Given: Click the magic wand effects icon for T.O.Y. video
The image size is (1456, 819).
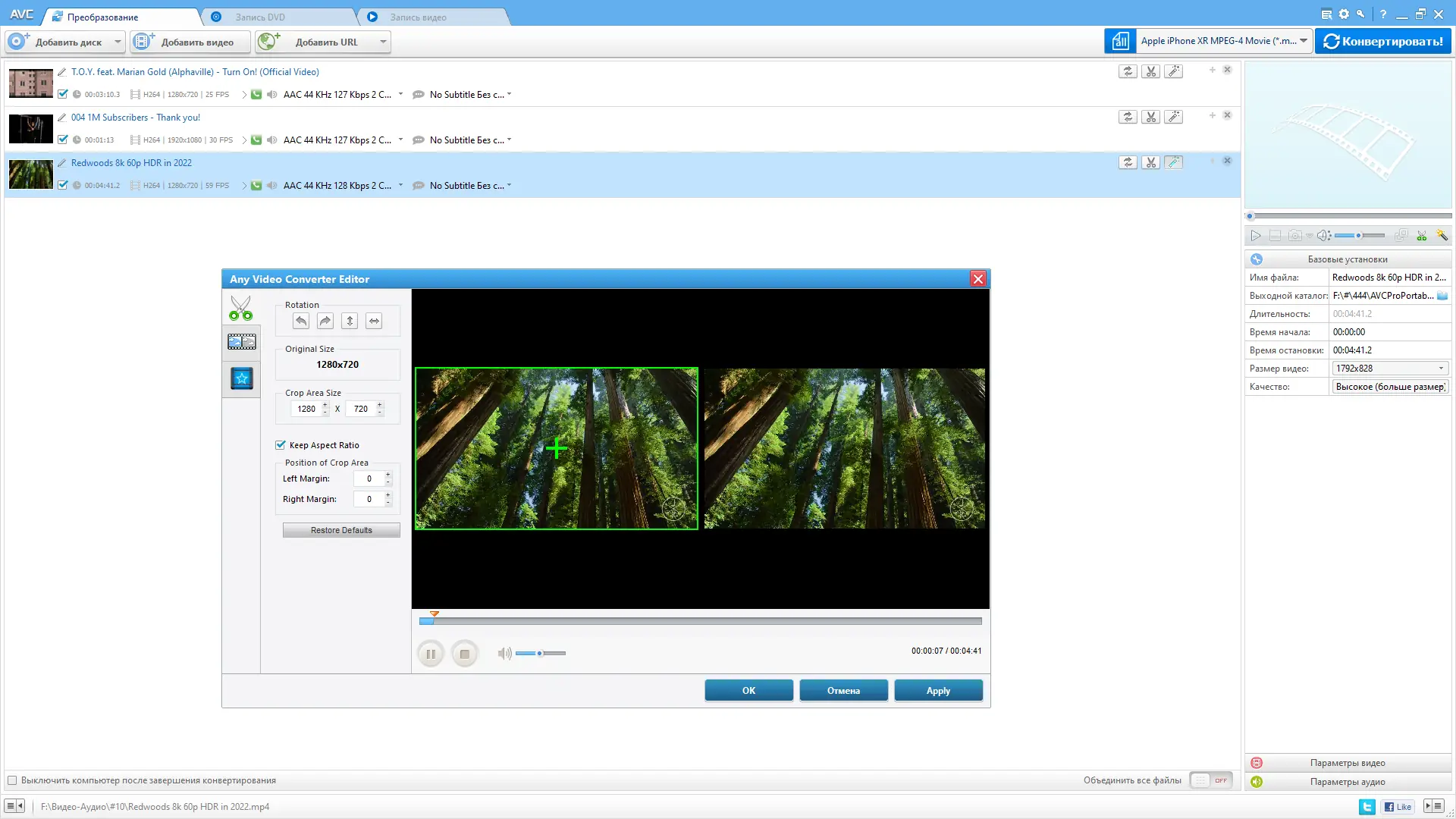Looking at the screenshot, I should click(x=1173, y=71).
